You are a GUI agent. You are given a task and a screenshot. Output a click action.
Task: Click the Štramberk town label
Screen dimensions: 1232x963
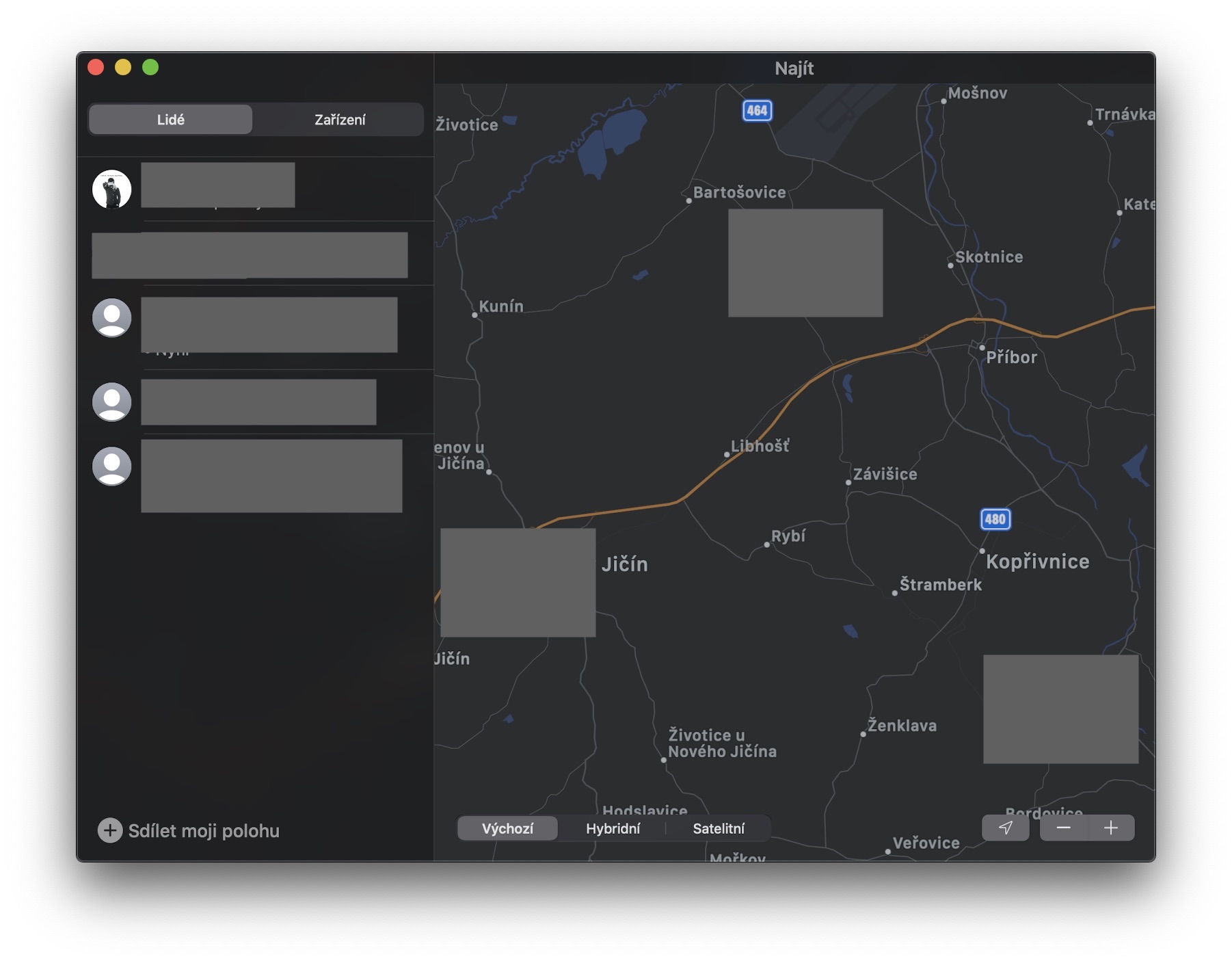[940, 585]
